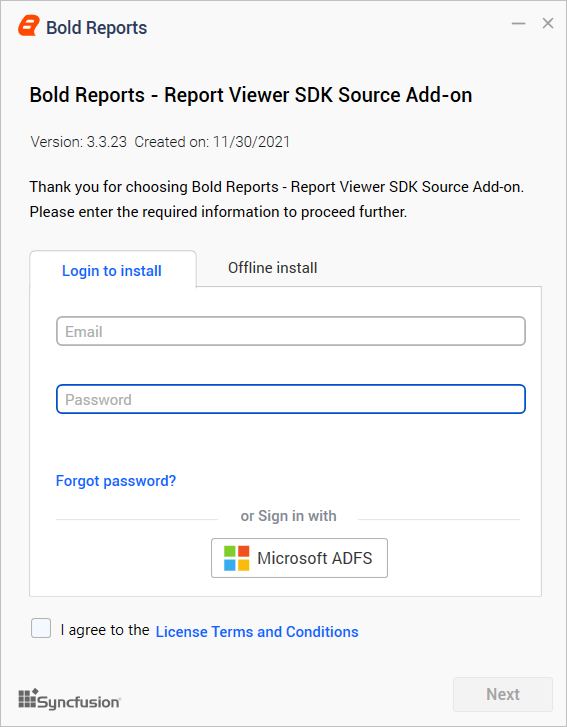Click the "I agree to the" label
The width and height of the screenshot is (567, 727).
pyautogui.click(x=105, y=630)
